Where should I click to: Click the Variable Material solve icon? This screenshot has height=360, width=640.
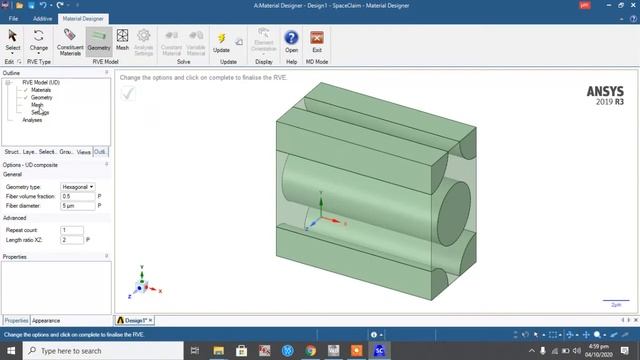(x=196, y=36)
